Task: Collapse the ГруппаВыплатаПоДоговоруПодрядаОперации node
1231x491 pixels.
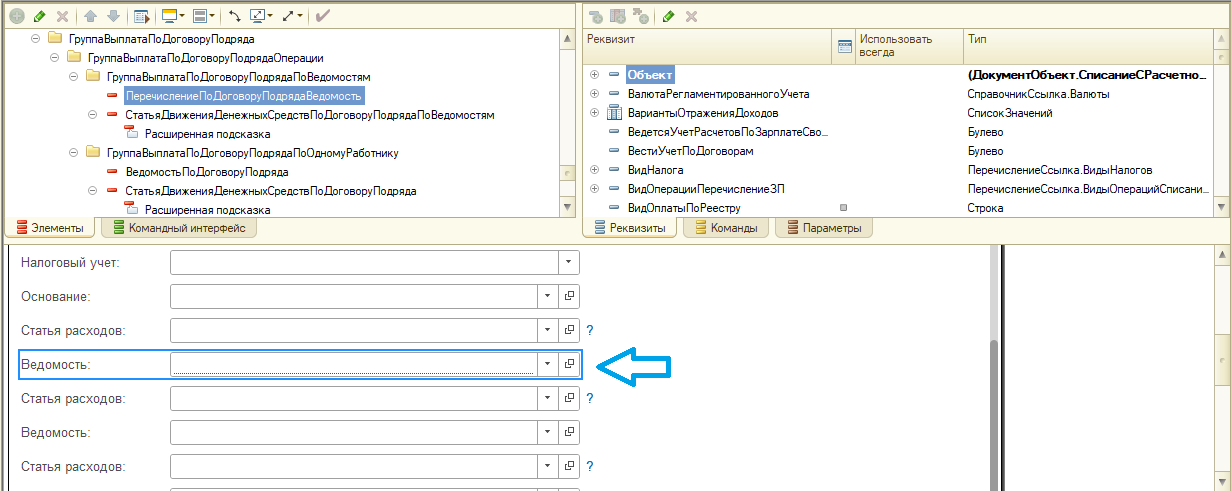Action: [54, 57]
